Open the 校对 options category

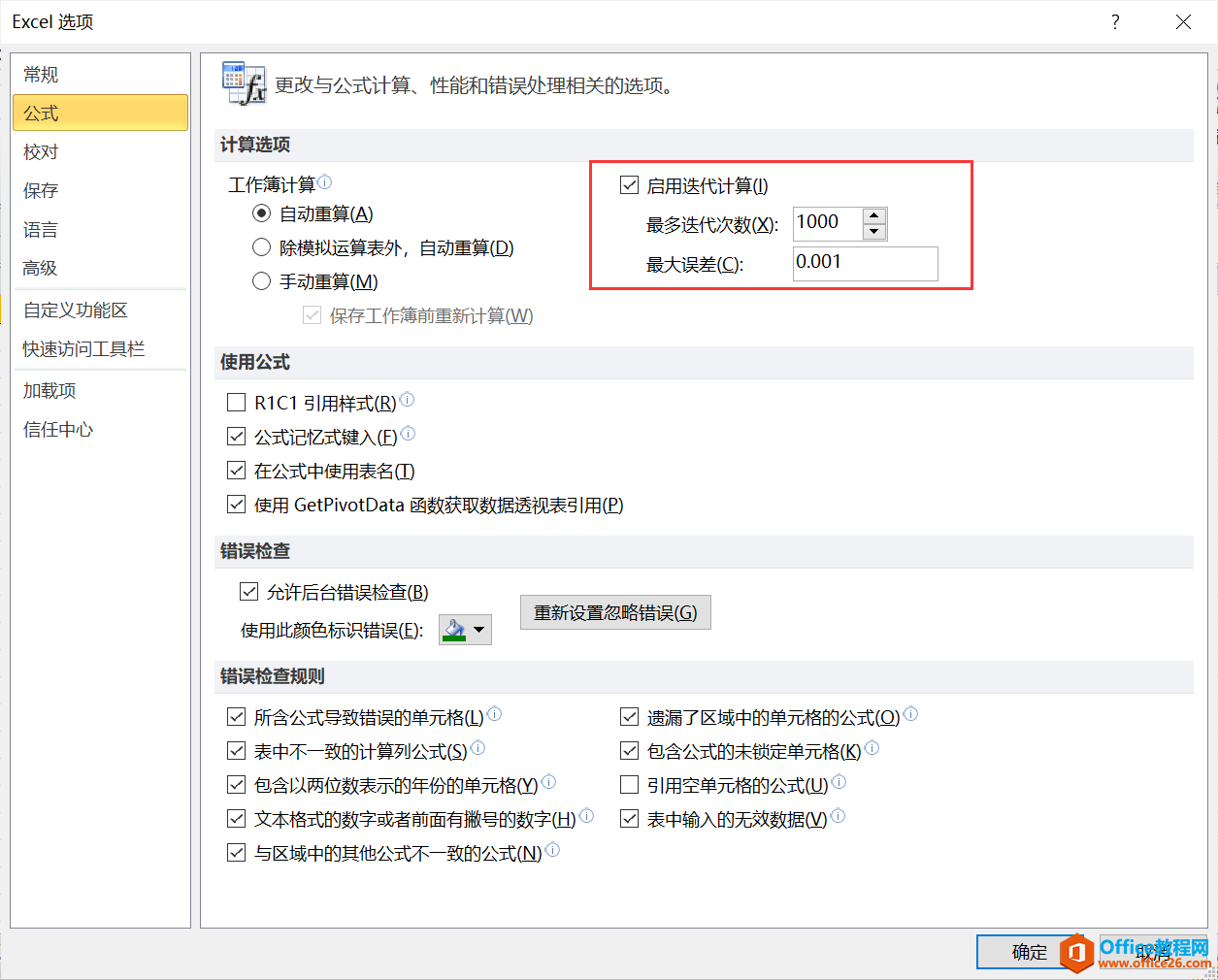[x=100, y=151]
